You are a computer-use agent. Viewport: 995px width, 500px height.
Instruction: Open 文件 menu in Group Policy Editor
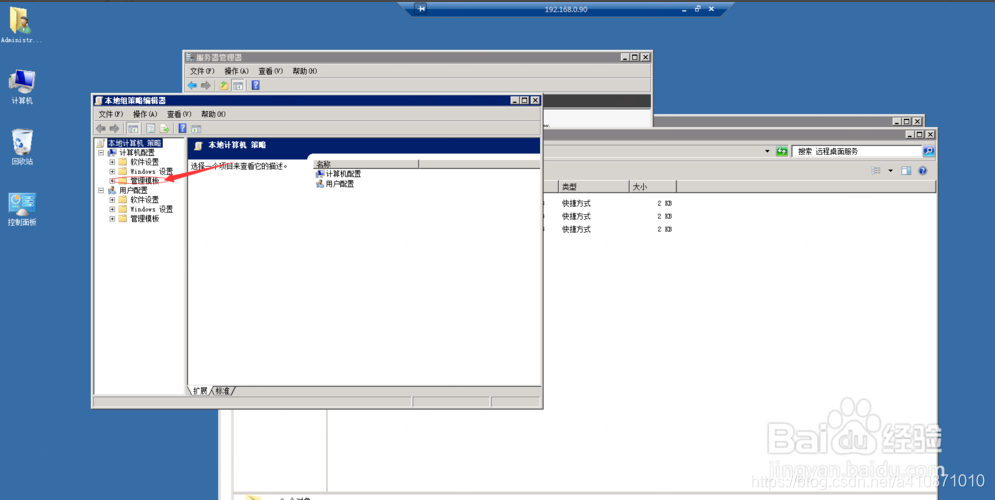tap(110, 114)
